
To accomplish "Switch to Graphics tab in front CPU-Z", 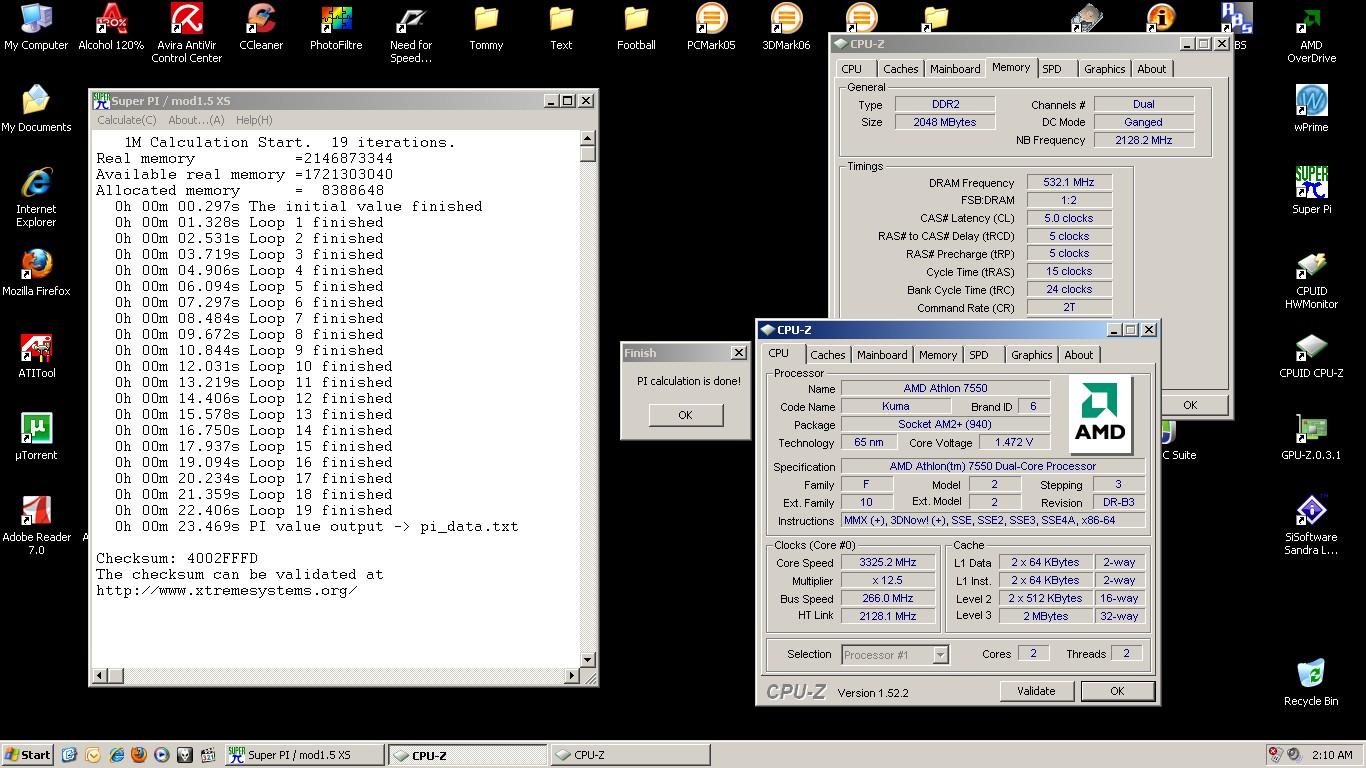I will click(x=1031, y=355).
